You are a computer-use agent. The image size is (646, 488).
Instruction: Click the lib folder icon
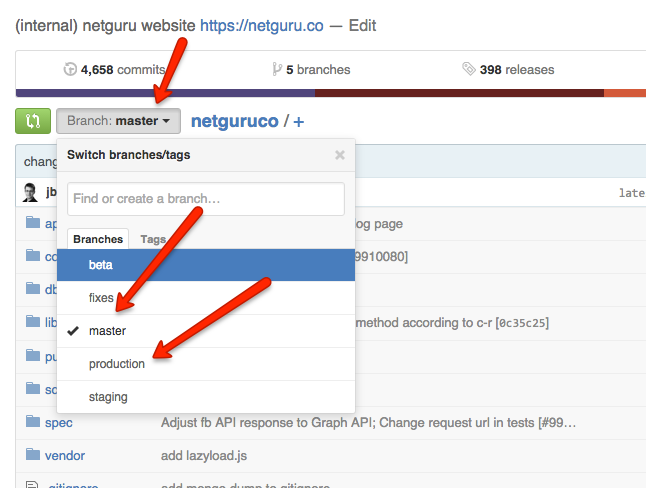tap(33, 321)
